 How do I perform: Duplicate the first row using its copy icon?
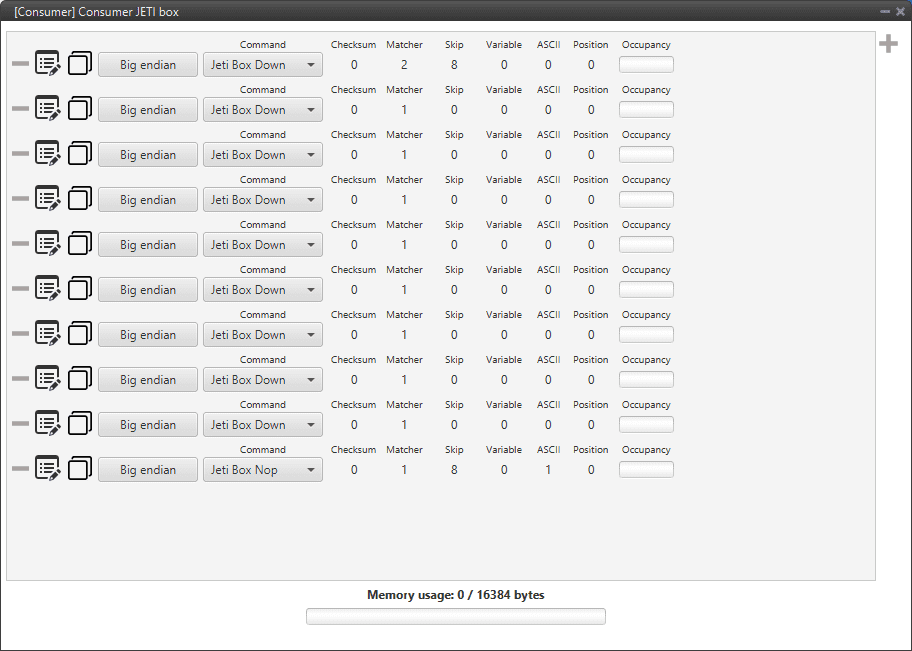click(80, 64)
